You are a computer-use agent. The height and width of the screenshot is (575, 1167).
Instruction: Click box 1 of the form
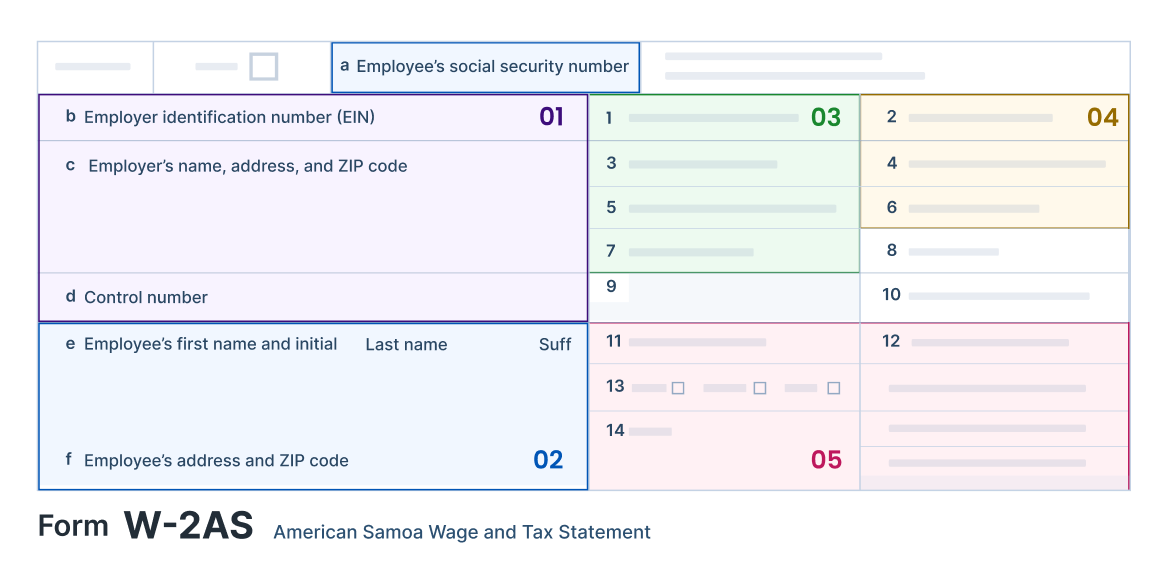coord(724,118)
